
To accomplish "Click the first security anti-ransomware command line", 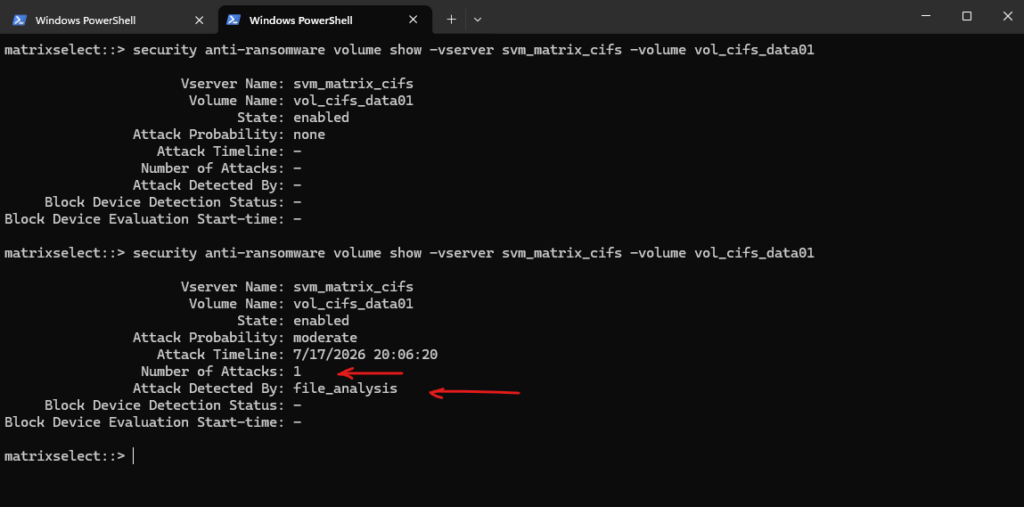I will tap(409, 50).
